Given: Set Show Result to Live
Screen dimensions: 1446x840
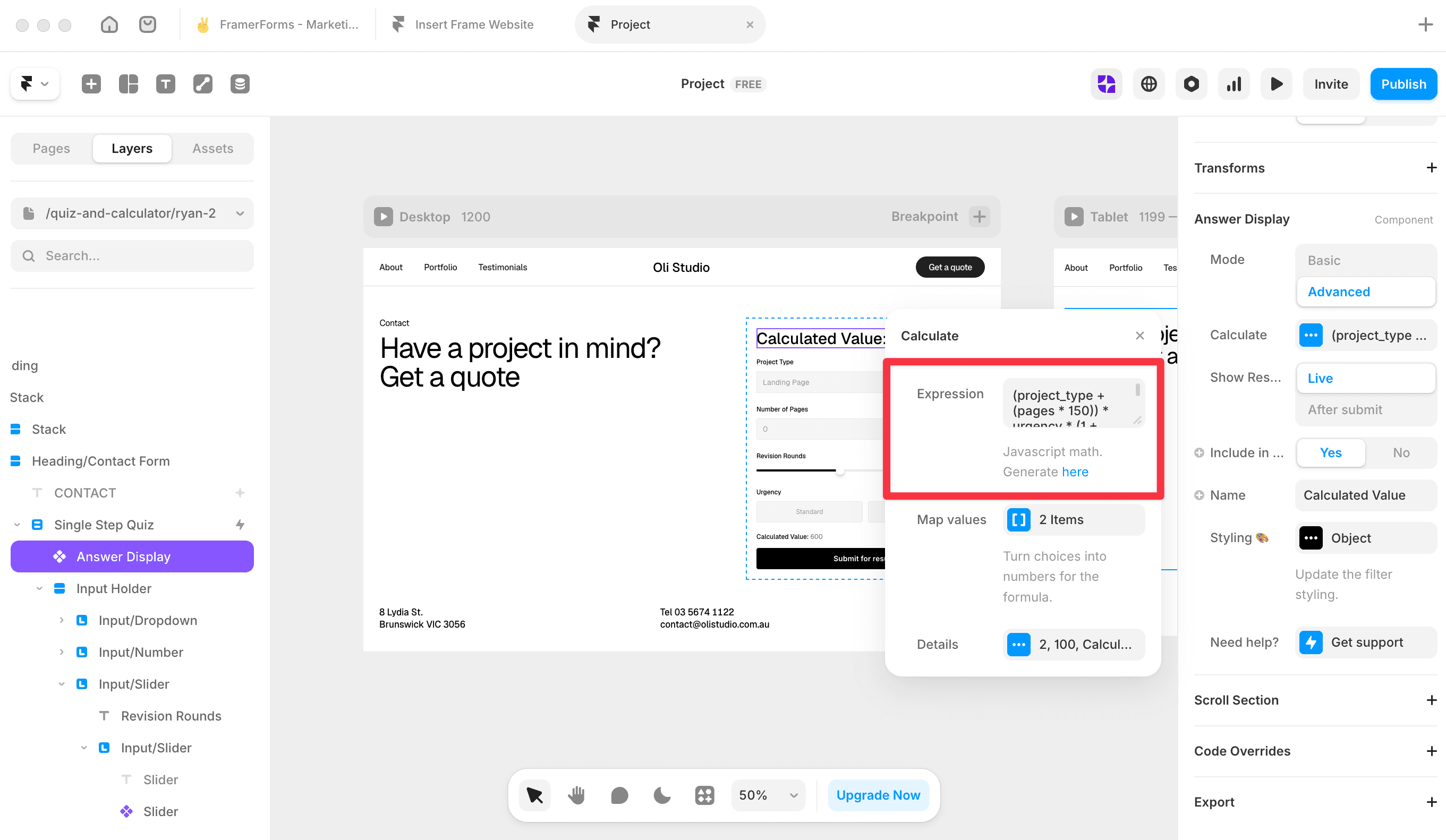Looking at the screenshot, I should (x=1366, y=378).
